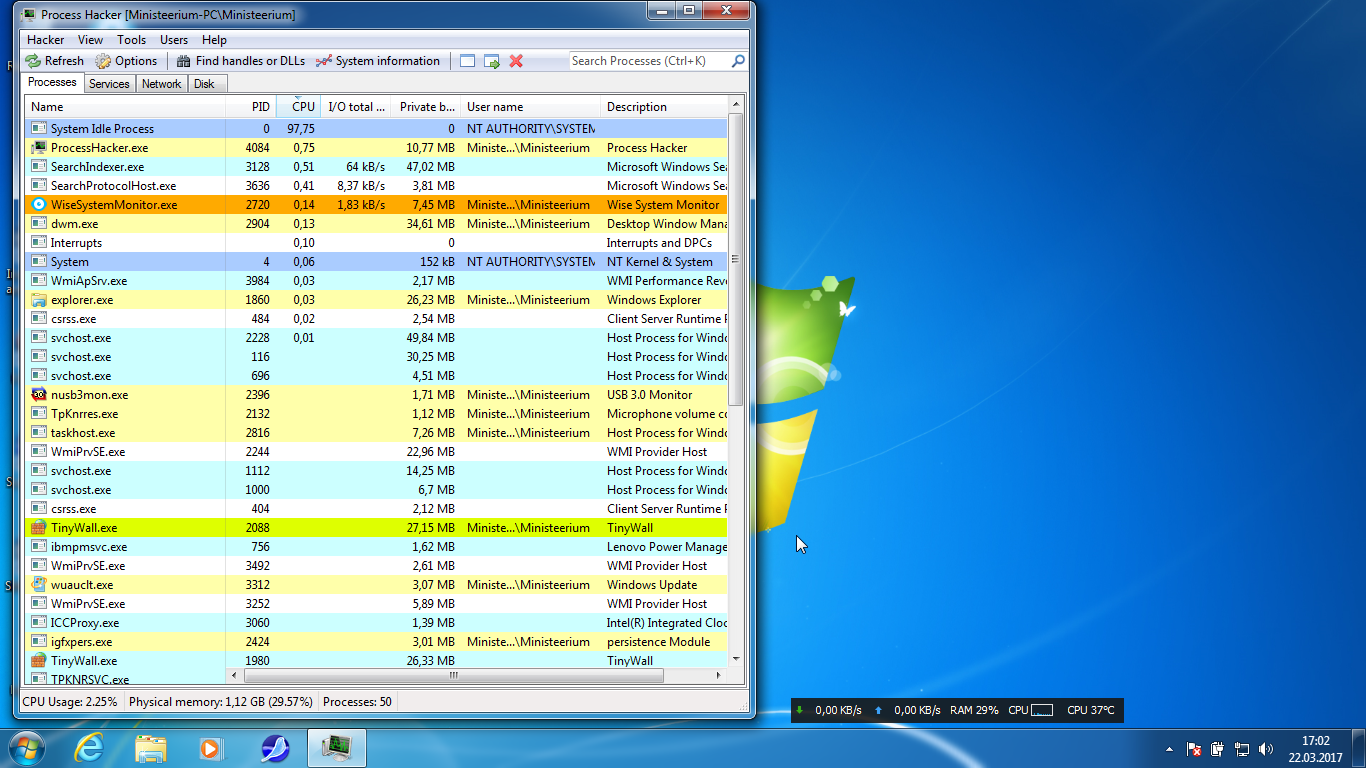Click the Process Hacker taskbar button
This screenshot has height=768, width=1366.
click(x=337, y=748)
